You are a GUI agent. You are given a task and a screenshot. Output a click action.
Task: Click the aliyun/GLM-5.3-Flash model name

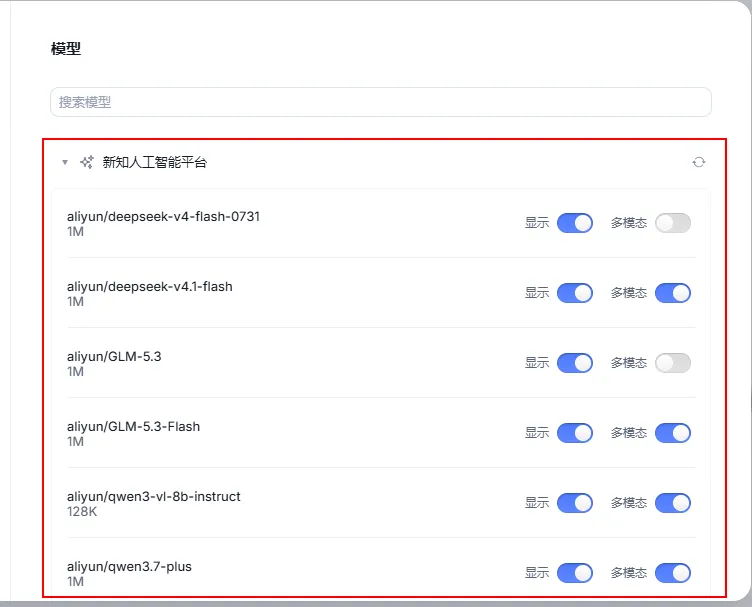[133, 427]
